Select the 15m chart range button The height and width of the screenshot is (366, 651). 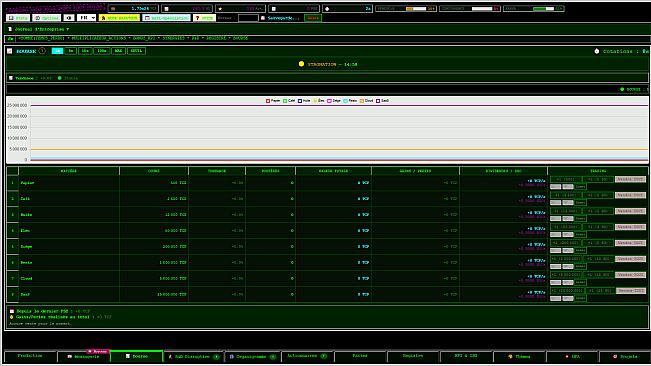click(85, 51)
